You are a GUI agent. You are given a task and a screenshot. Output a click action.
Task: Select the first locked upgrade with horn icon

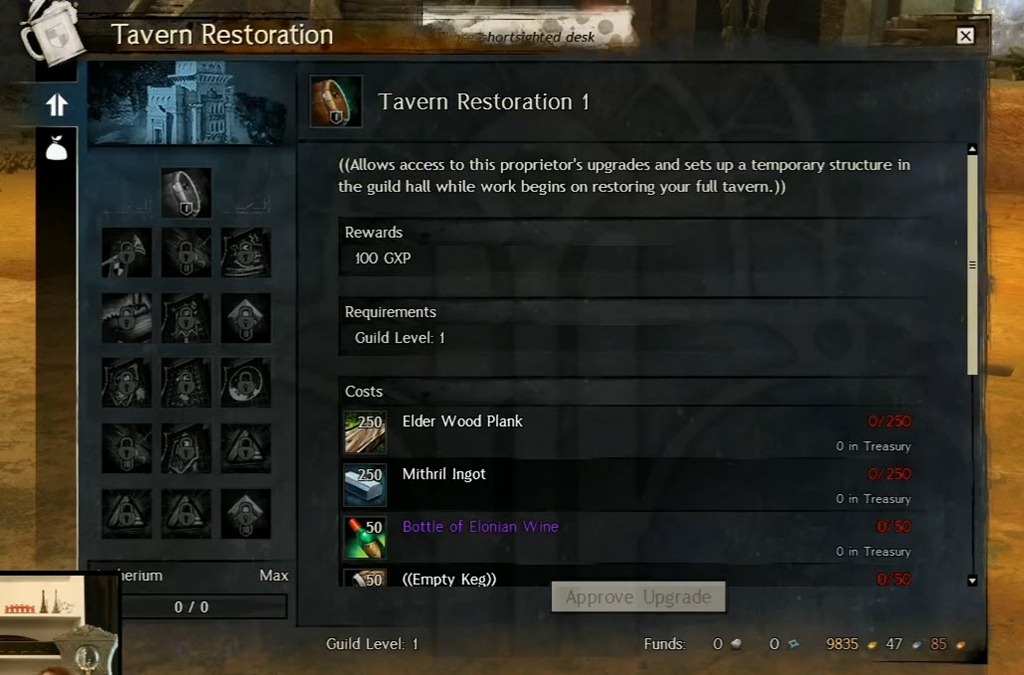(127, 253)
